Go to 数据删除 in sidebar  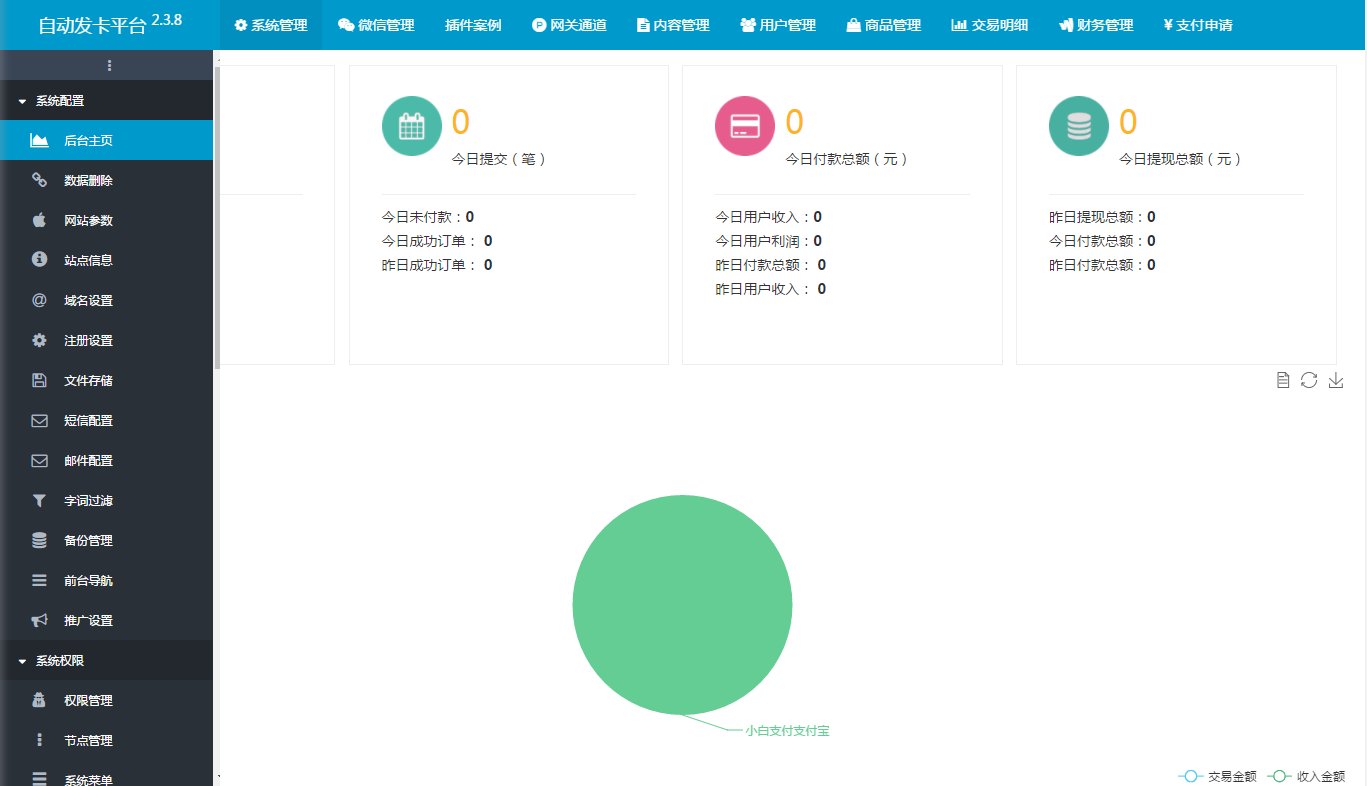click(x=106, y=180)
